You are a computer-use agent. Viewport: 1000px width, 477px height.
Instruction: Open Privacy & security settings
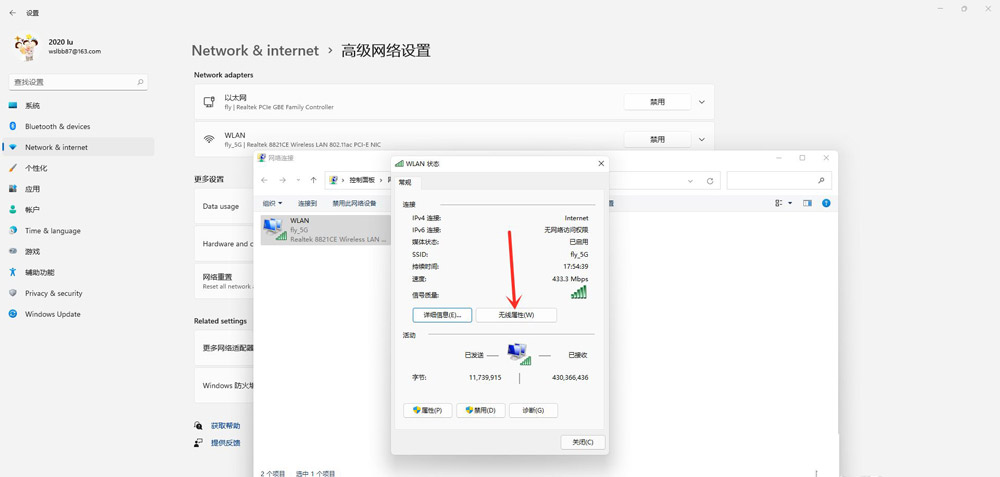[x=53, y=293]
